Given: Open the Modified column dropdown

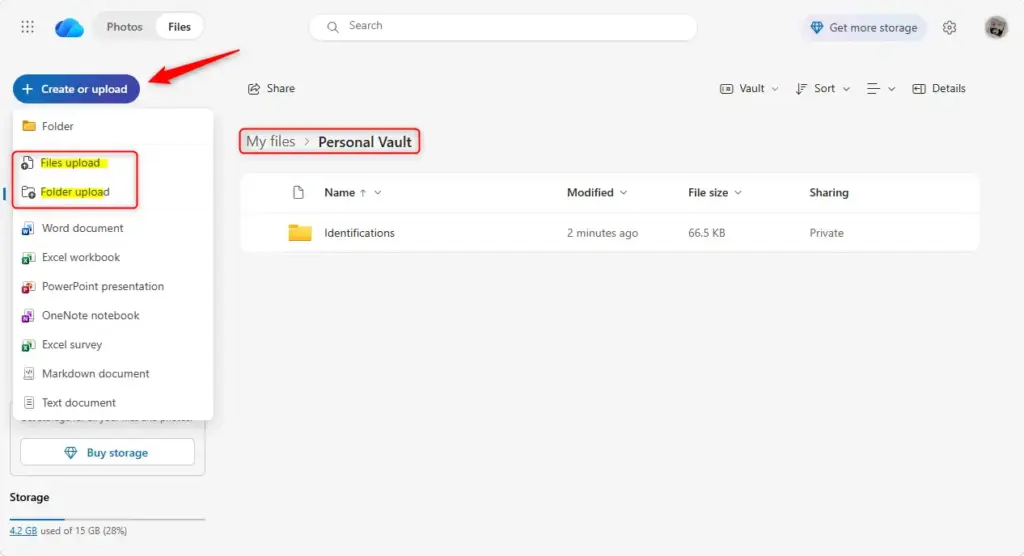Looking at the screenshot, I should (624, 193).
